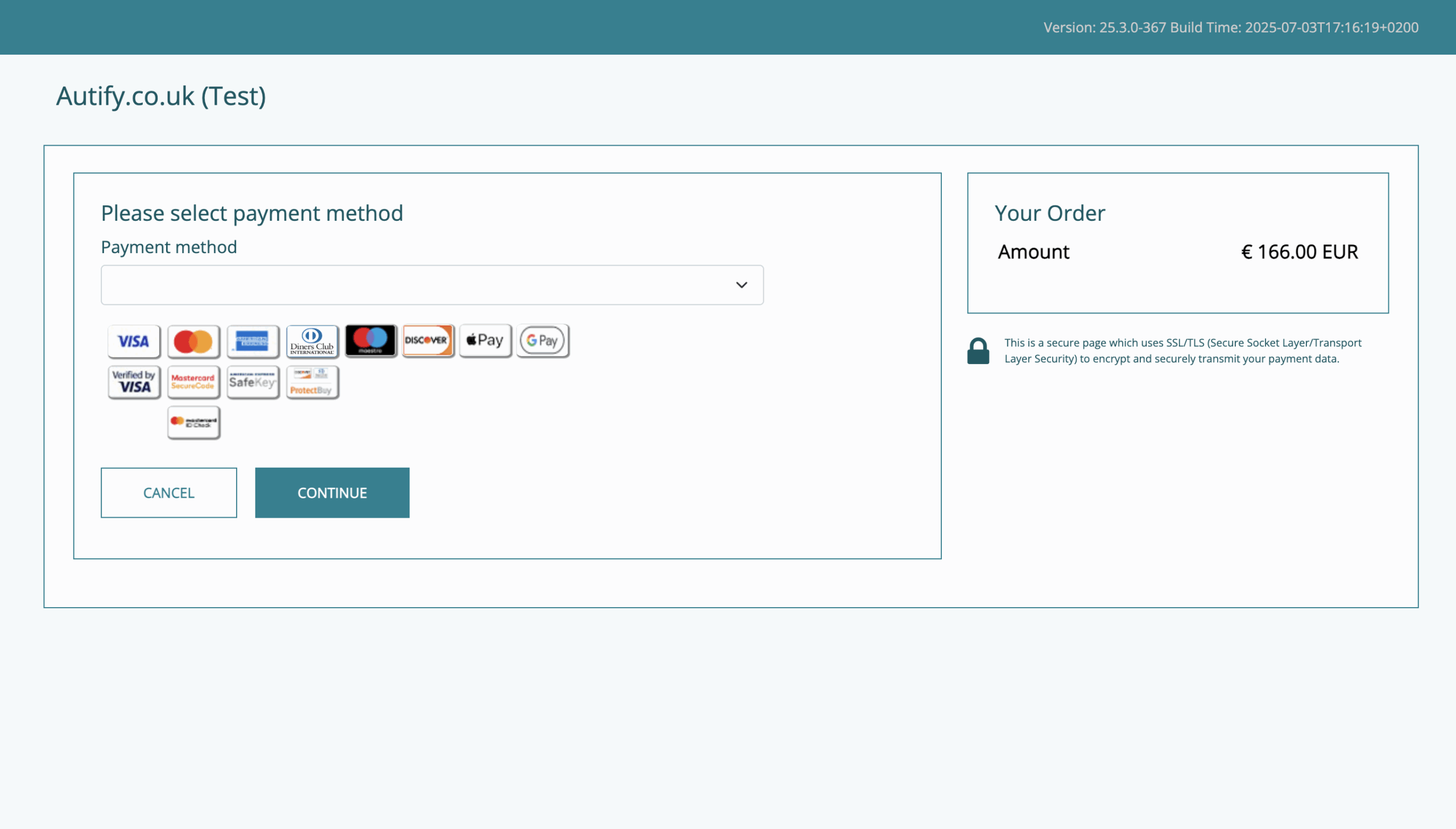Screen dimensions: 1456x829
Task: Select the Apple Pay logo
Action: tap(485, 340)
